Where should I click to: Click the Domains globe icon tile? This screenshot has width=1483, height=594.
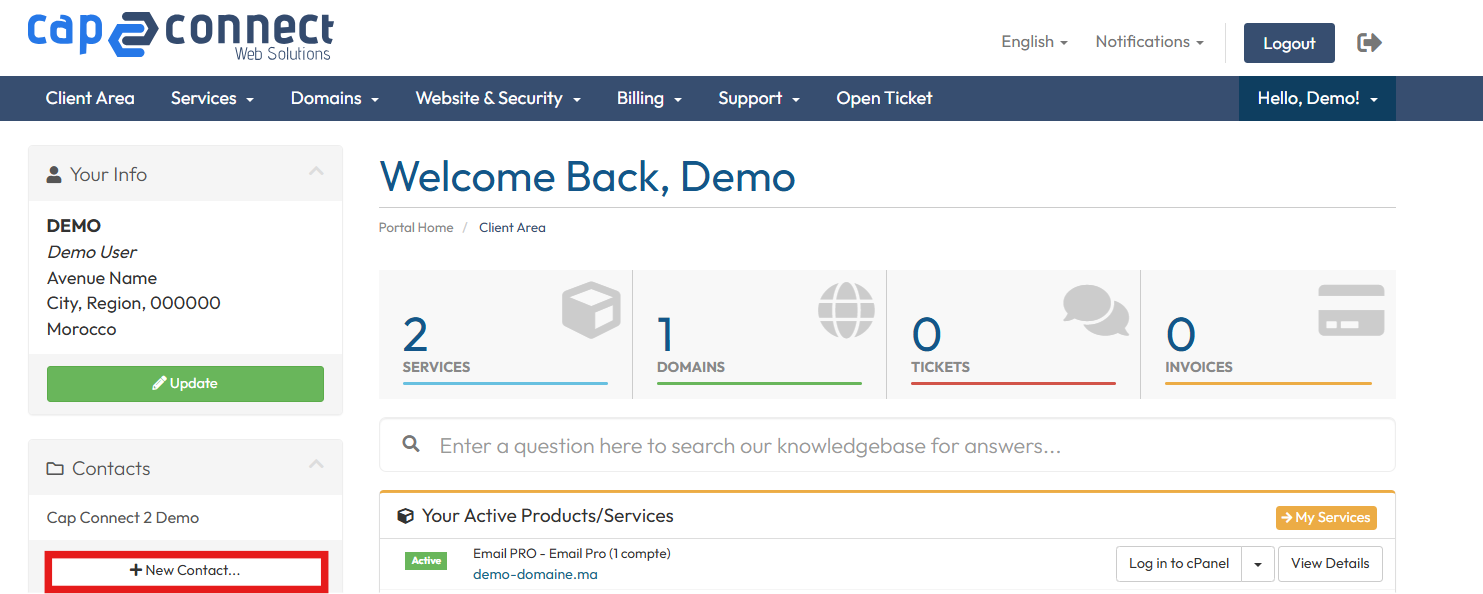760,335
